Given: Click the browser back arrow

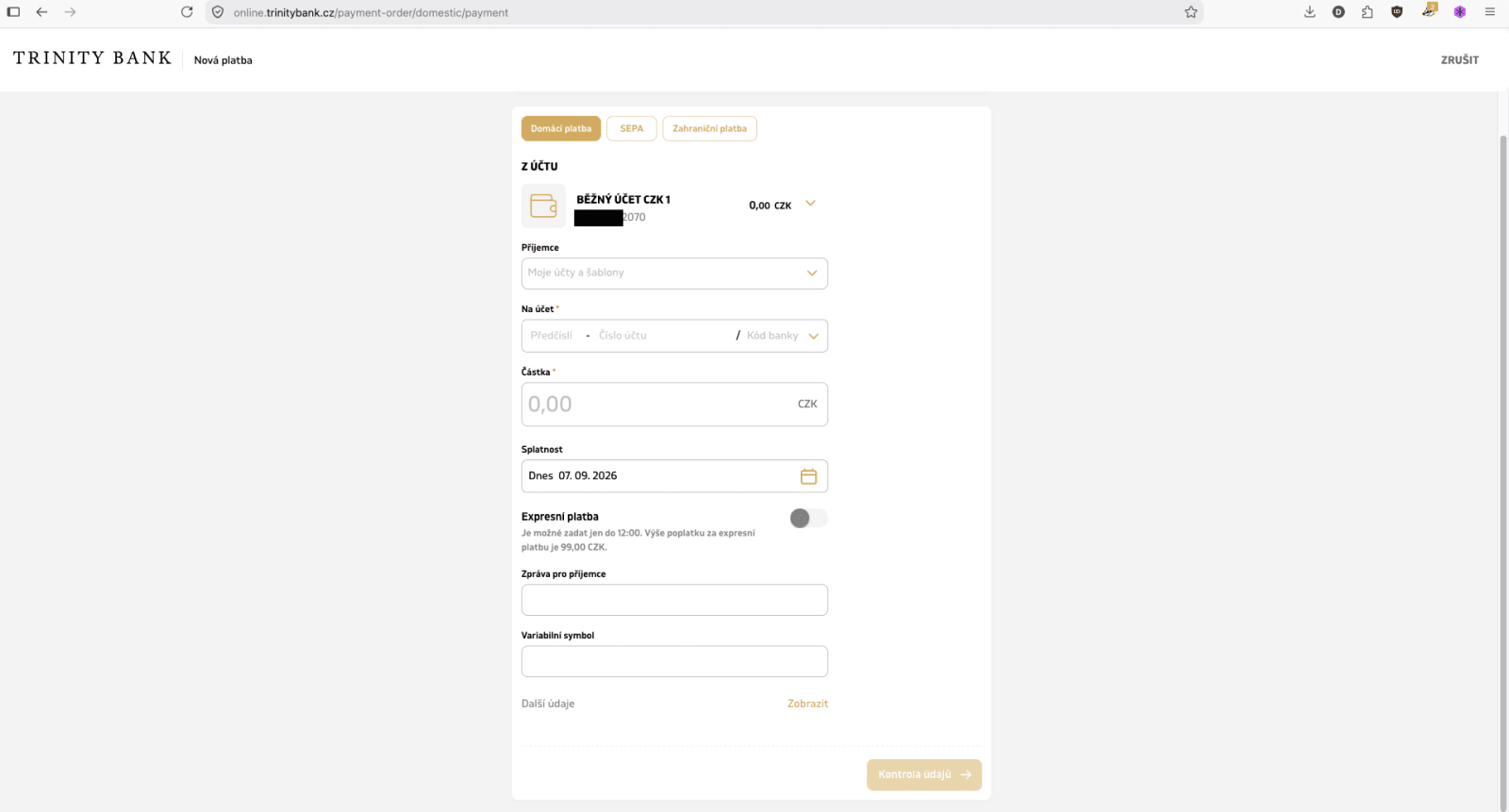Looking at the screenshot, I should [41, 12].
